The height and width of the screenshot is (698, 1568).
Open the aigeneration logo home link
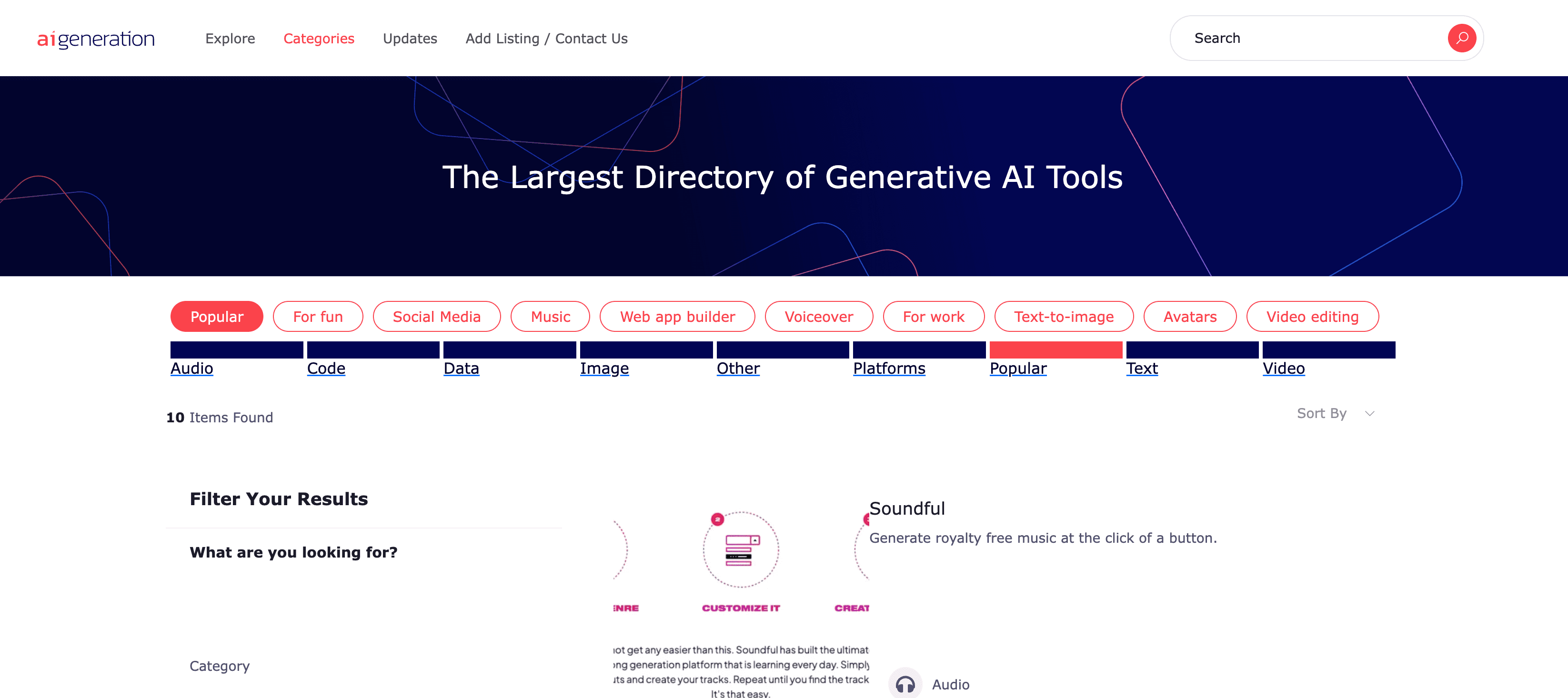96,39
